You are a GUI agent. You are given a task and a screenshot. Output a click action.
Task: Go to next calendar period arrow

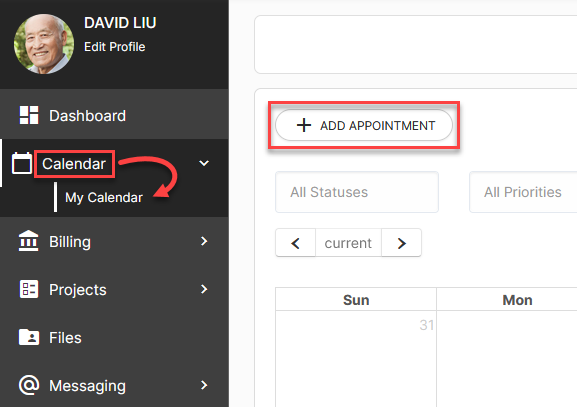point(401,243)
